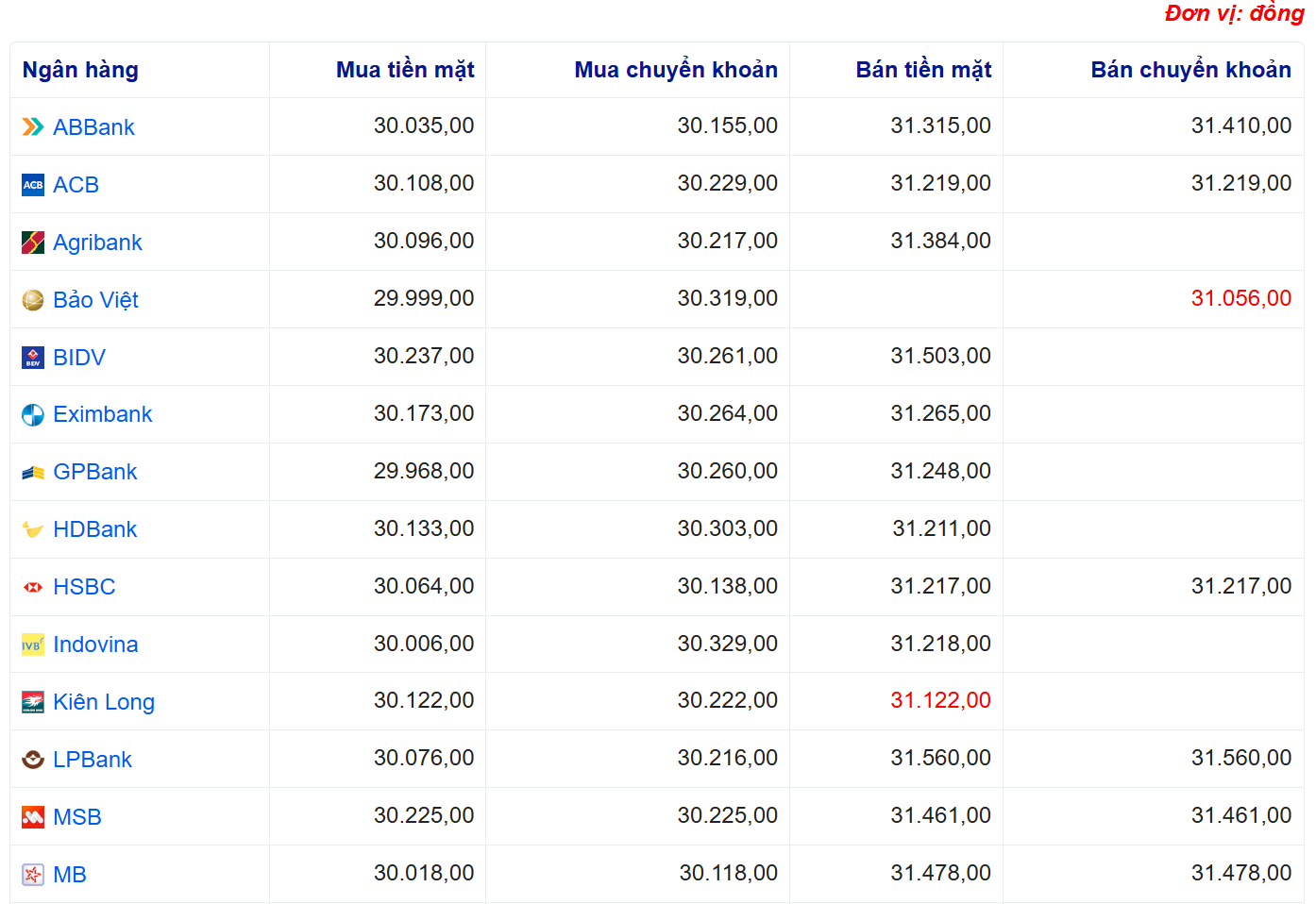
Task: Click the Eximbank logo icon
Action: pyautogui.click(x=33, y=415)
